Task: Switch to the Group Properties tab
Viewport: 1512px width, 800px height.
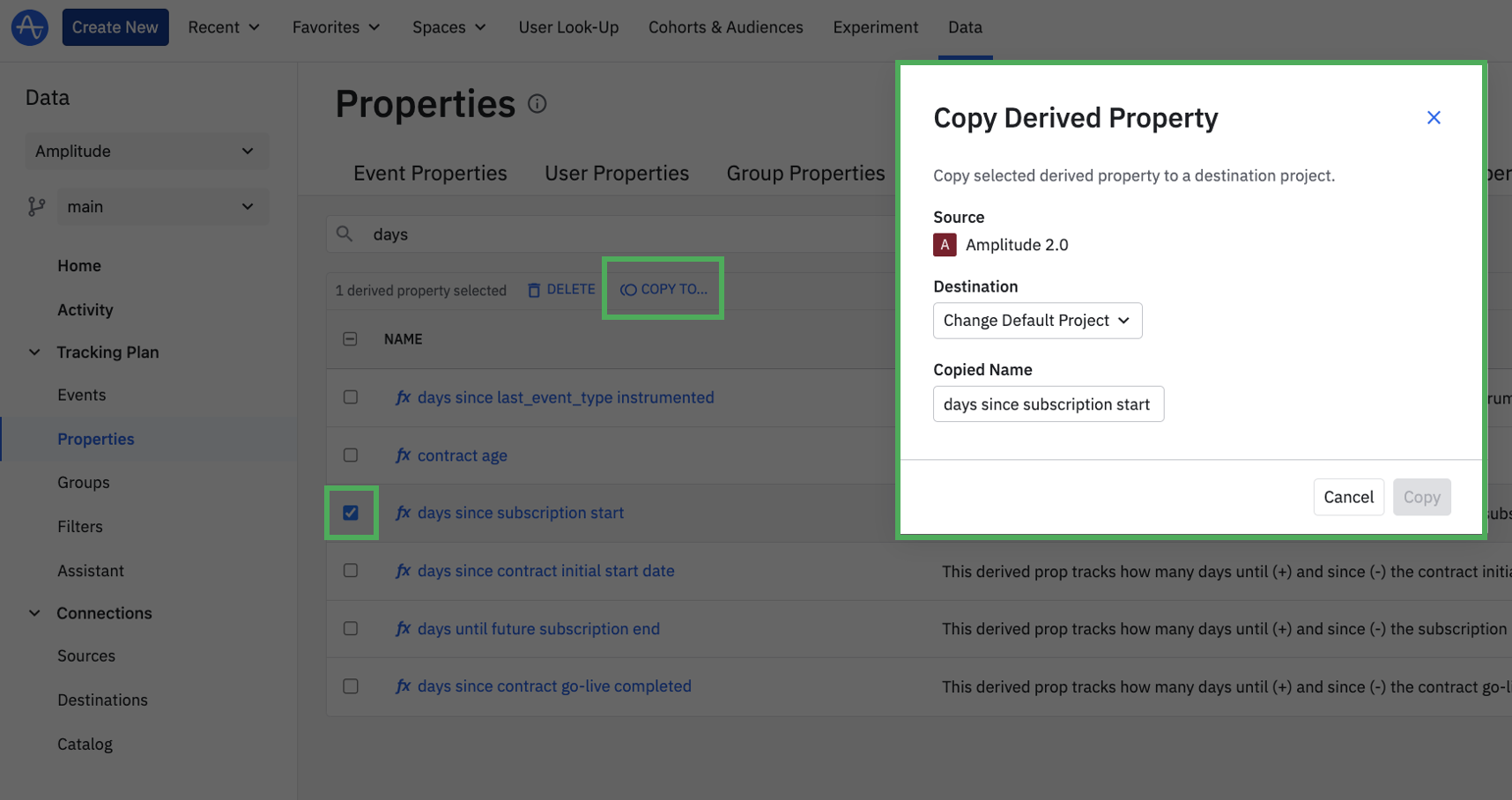Action: [x=805, y=174]
